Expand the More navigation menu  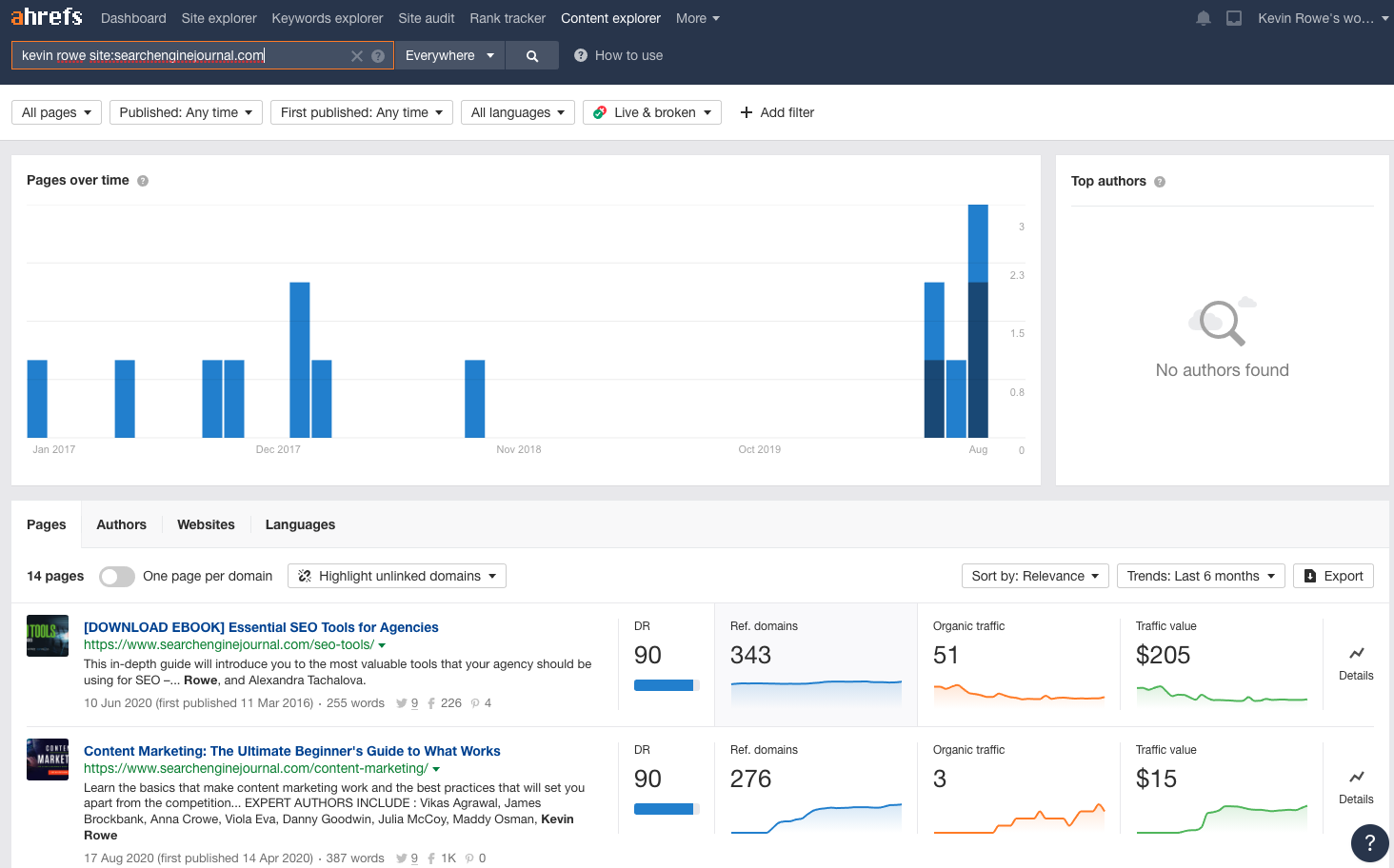tap(697, 18)
